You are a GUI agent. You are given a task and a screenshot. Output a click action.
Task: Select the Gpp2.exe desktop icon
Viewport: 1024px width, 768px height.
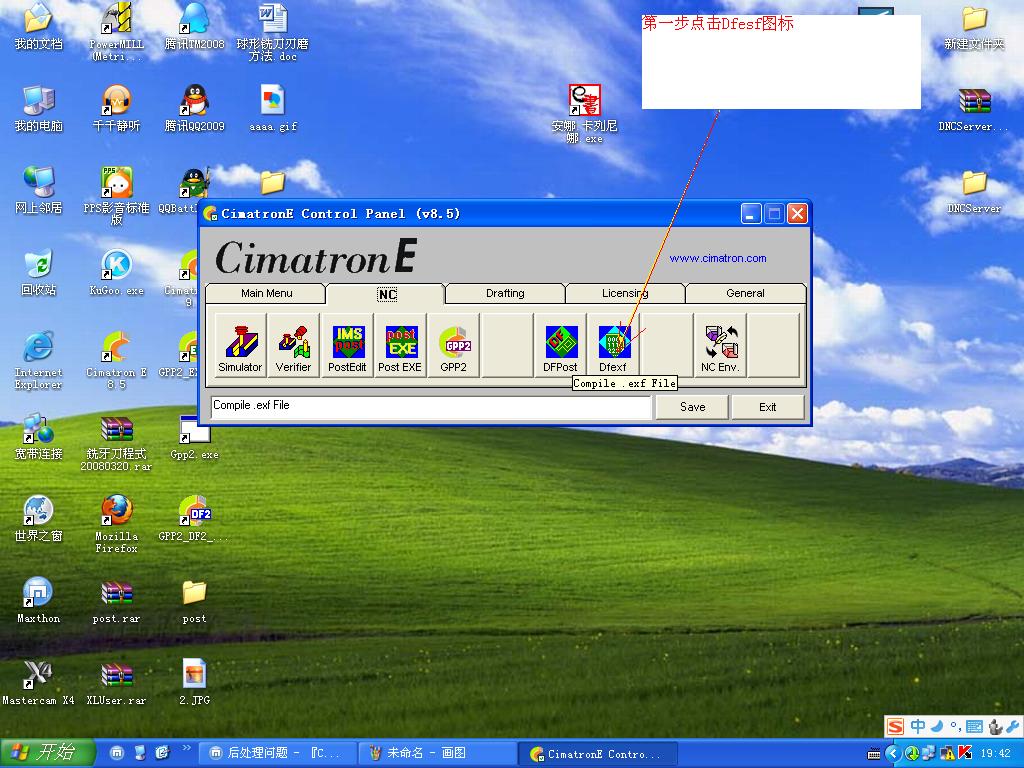195,436
